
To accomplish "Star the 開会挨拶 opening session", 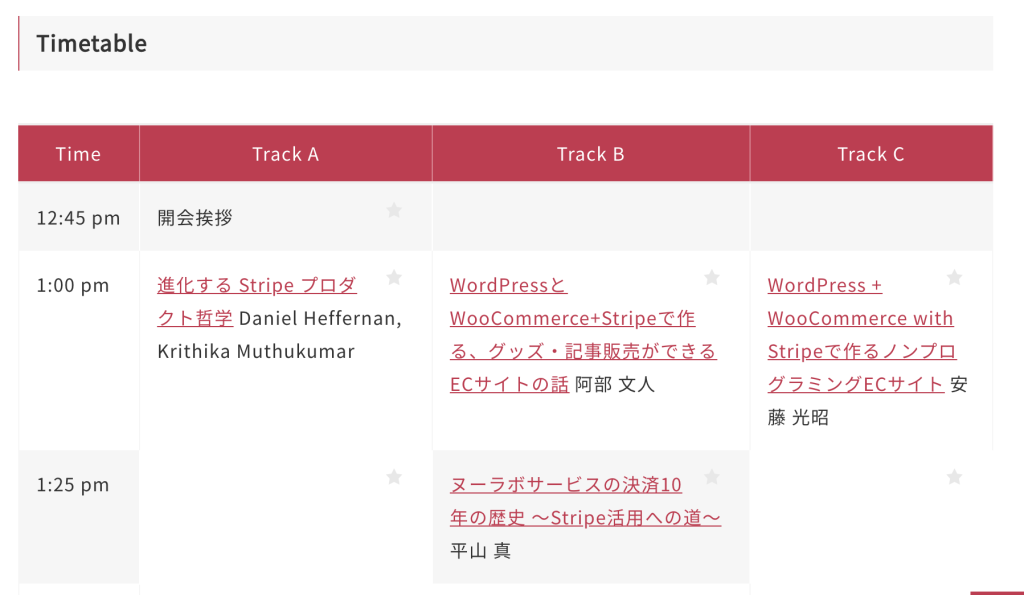I will [394, 210].
